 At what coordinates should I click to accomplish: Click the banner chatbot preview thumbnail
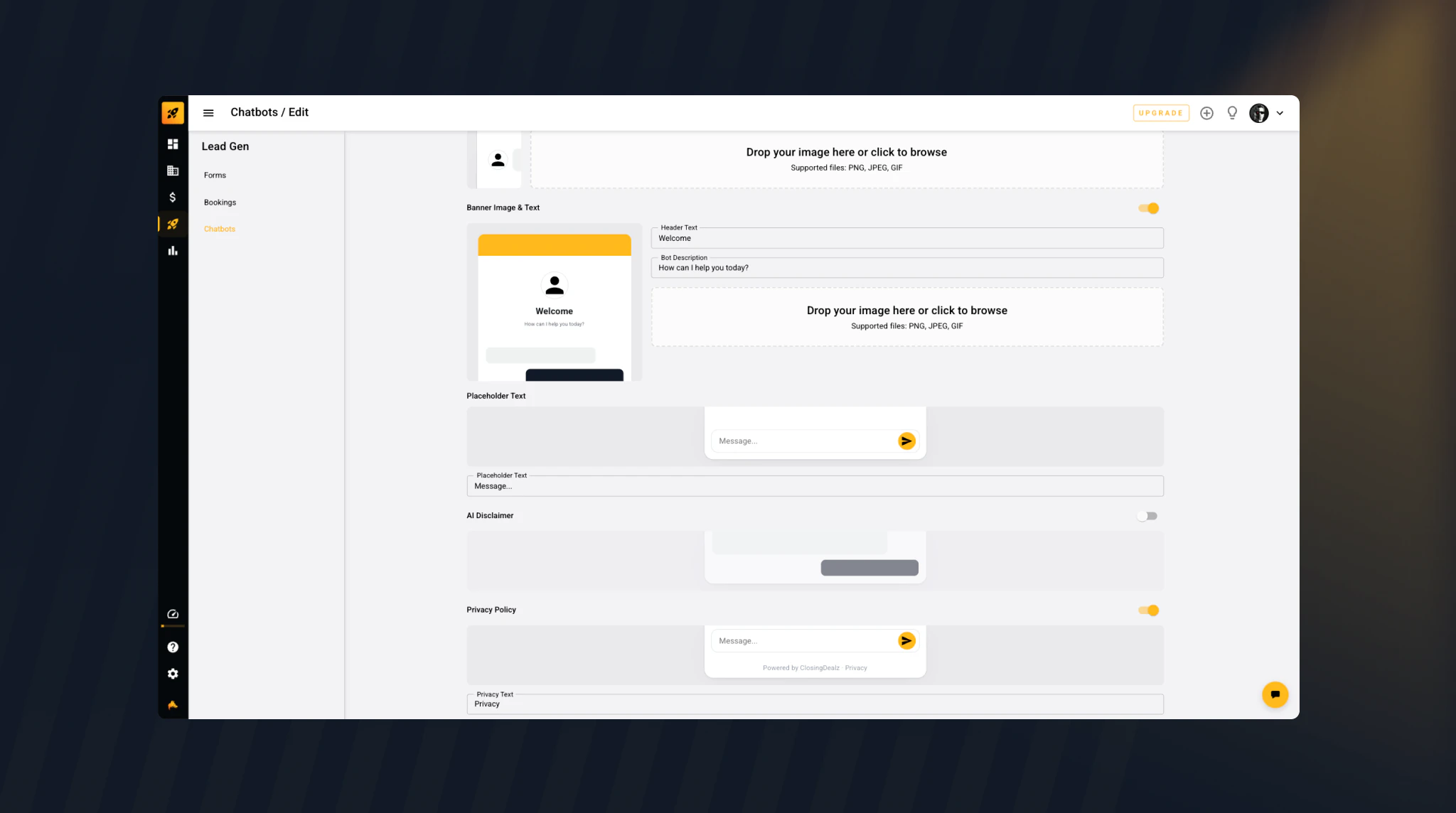point(555,303)
